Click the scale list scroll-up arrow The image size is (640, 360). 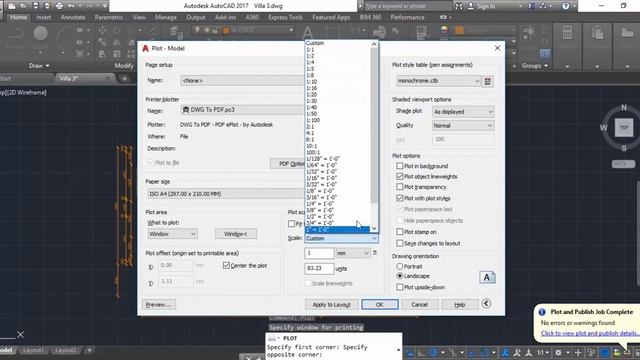[x=374, y=44]
